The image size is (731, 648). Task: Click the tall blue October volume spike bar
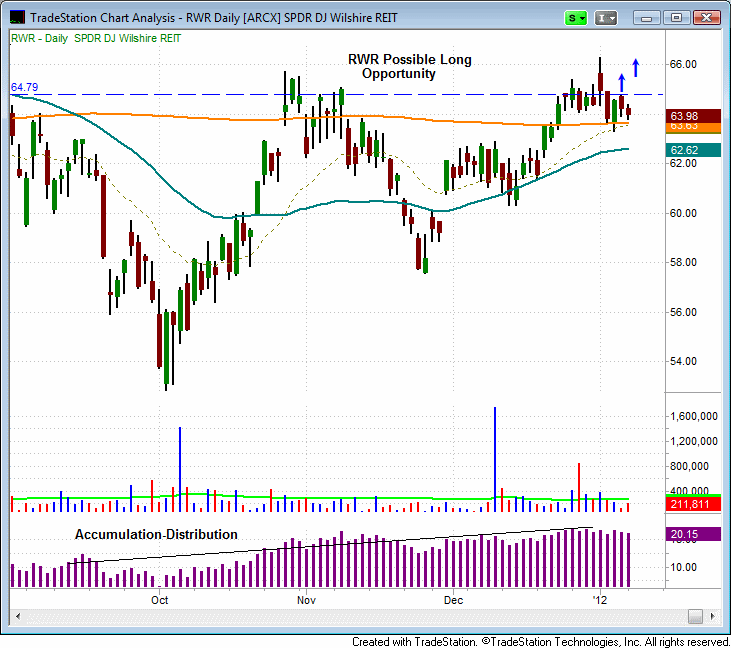pos(180,469)
